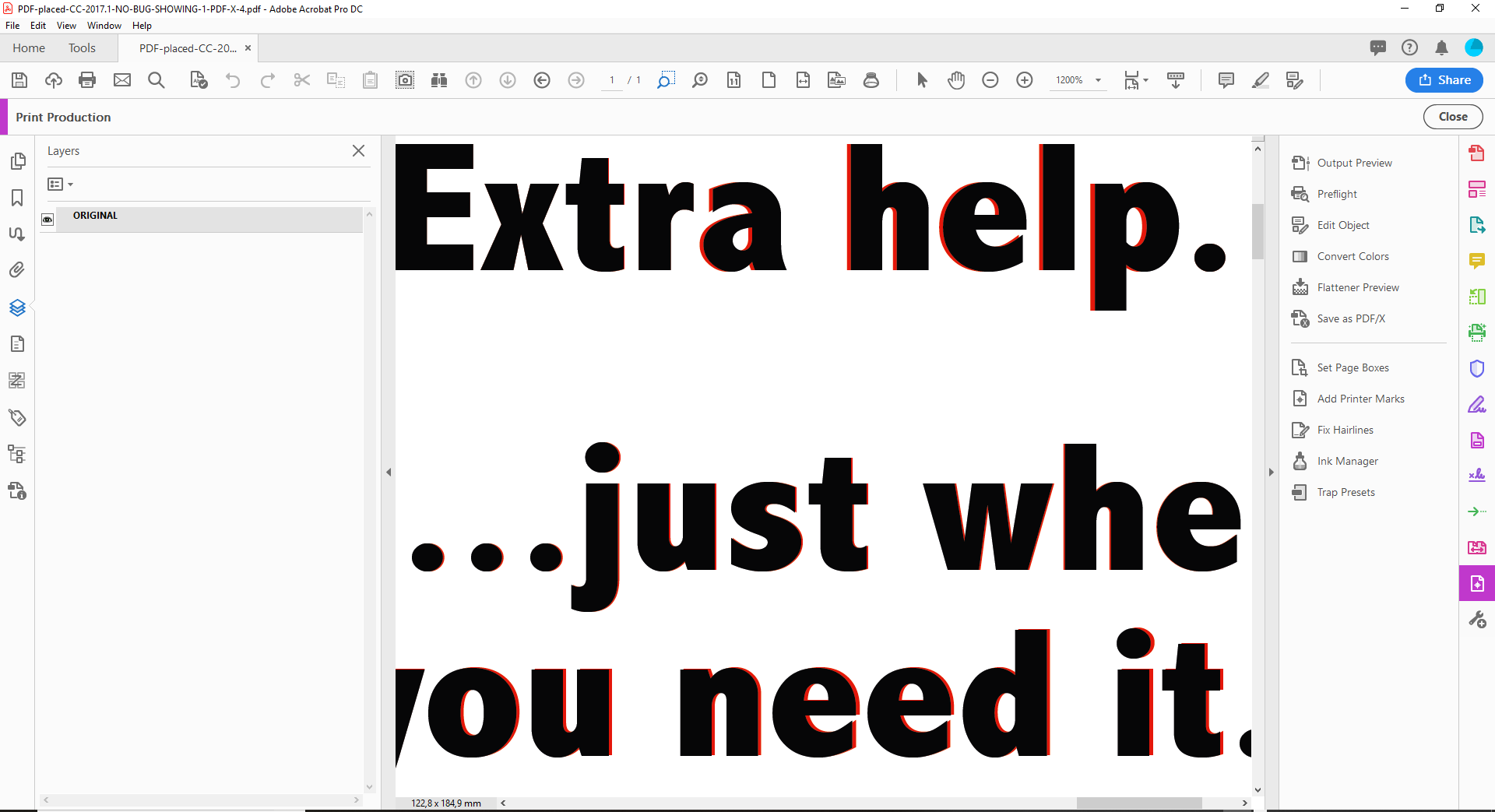
Task: Open the Protect shield tool
Action: (x=1477, y=368)
